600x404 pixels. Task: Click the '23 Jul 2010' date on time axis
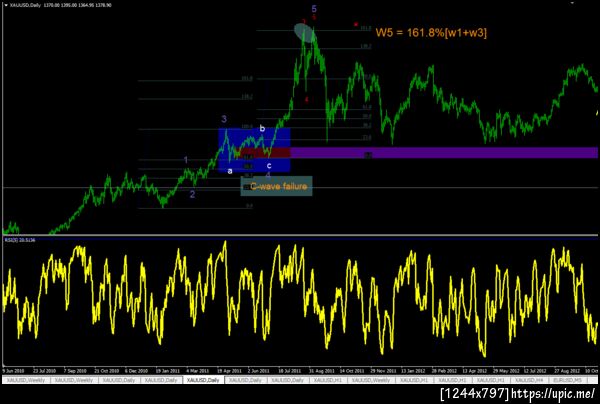pos(44,371)
